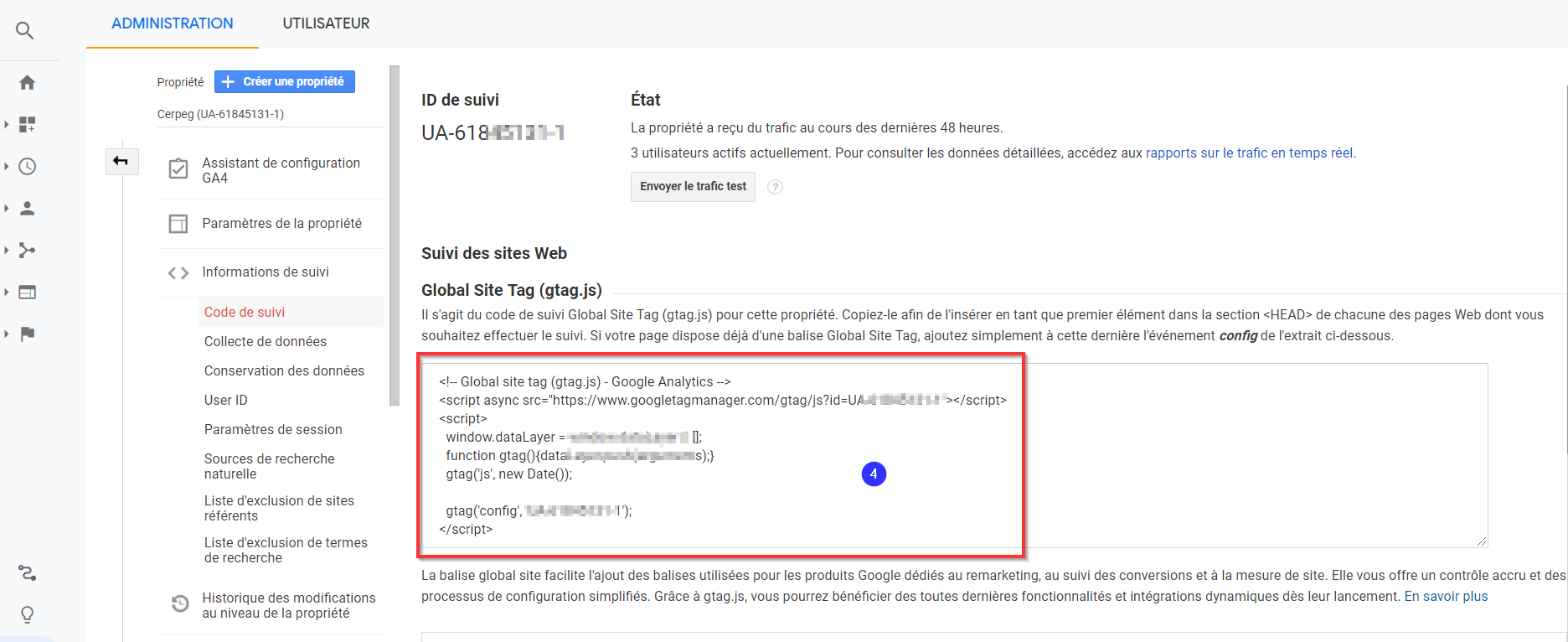Open Liste d'exclusion de termes de recherche
This screenshot has height=642, width=1568.
[x=286, y=550]
